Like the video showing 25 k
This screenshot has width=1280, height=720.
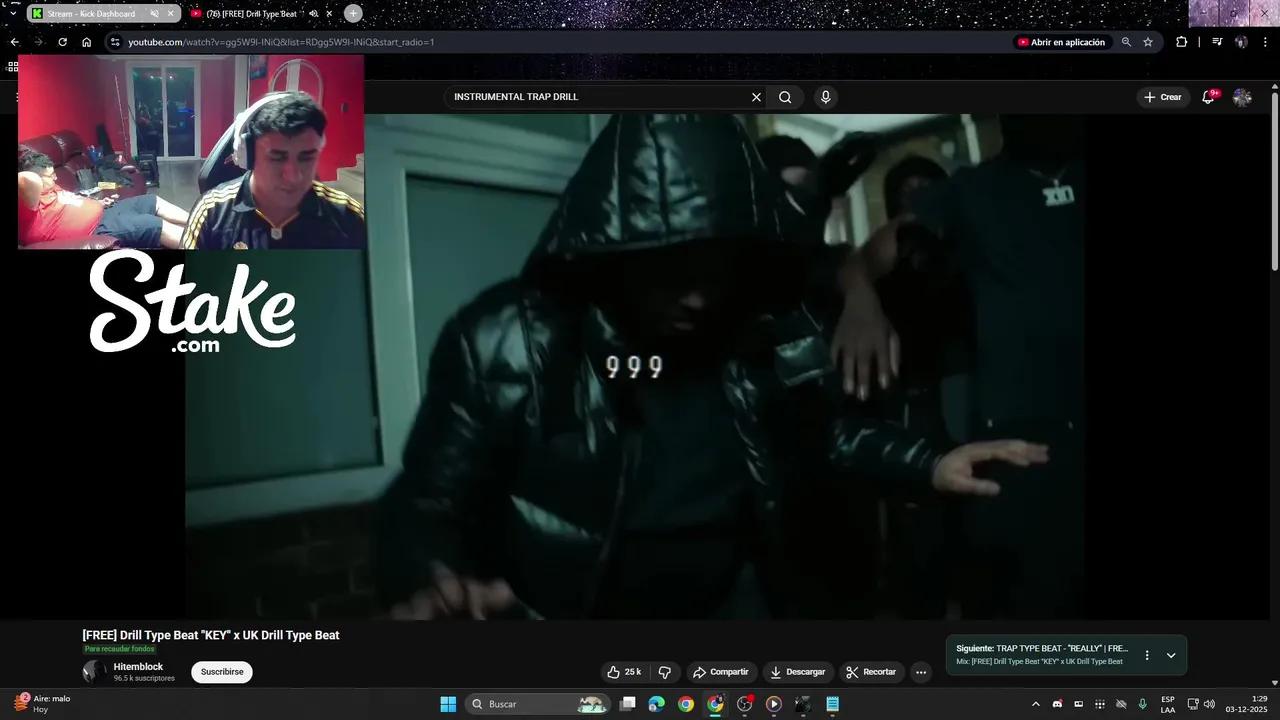click(624, 672)
